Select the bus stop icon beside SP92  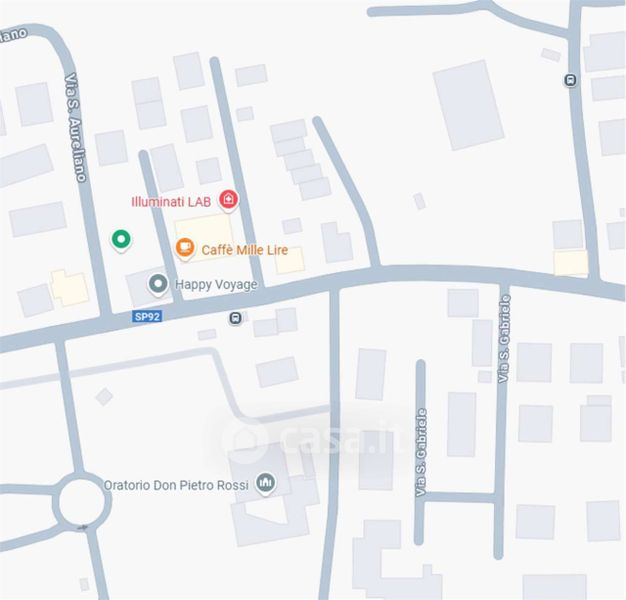coord(235,318)
